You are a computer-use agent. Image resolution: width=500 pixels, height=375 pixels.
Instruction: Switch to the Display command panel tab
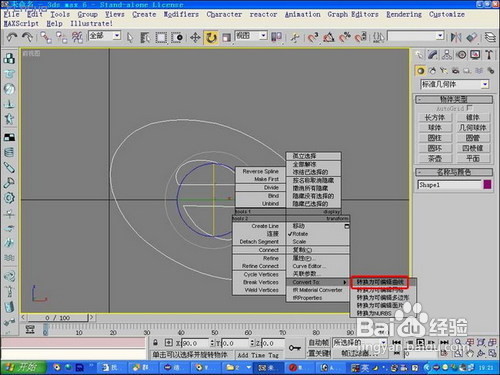pyautogui.click(x=475, y=55)
